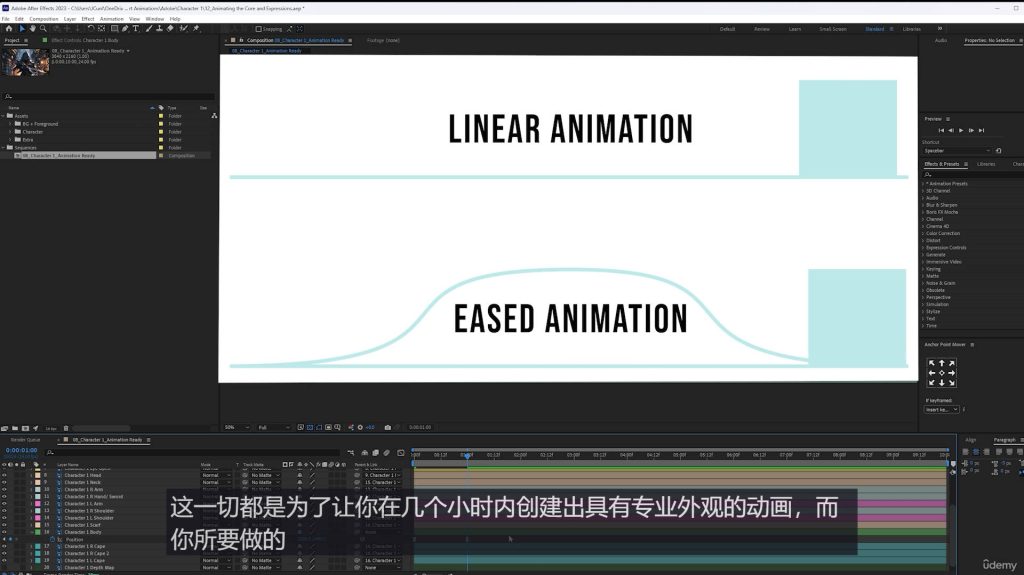The height and width of the screenshot is (575, 1024).
Task: Select the Roto Brush tool
Action: pyautogui.click(x=184, y=29)
